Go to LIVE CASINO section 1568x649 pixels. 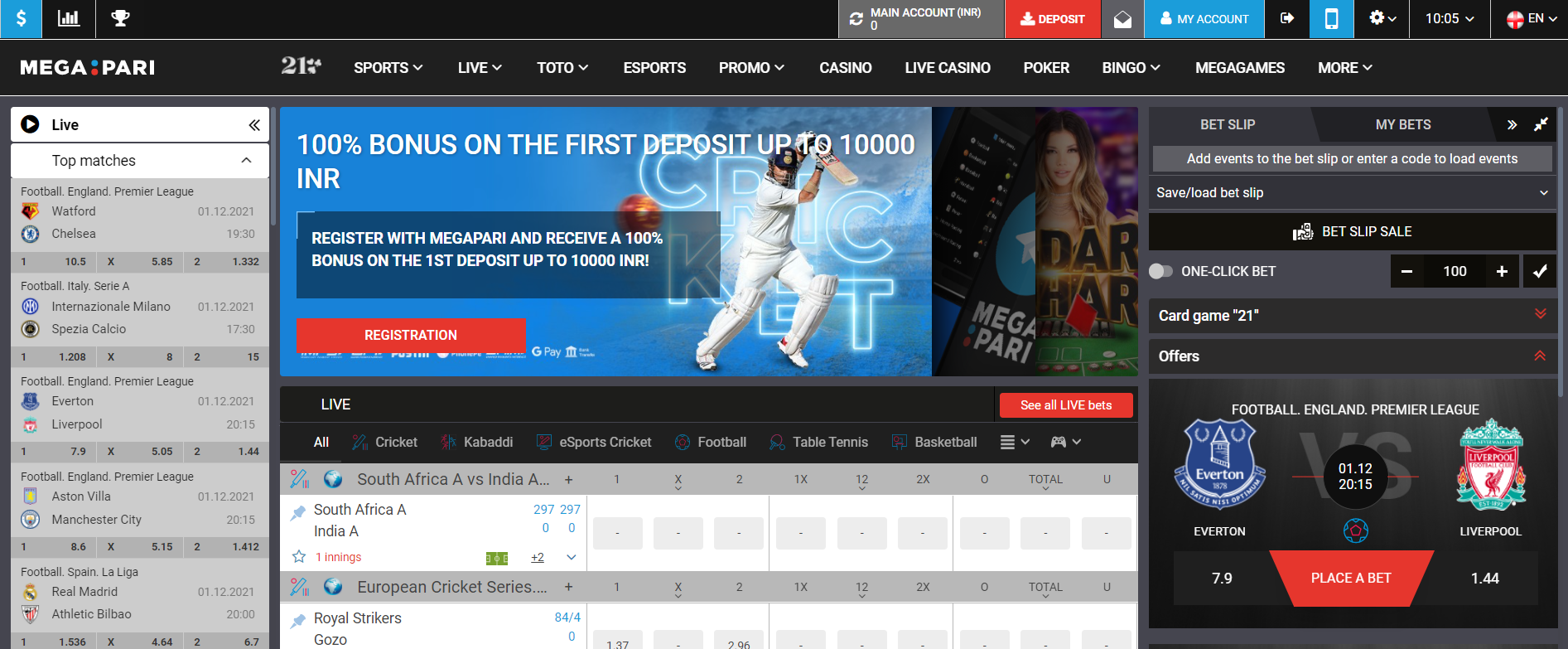(x=948, y=68)
